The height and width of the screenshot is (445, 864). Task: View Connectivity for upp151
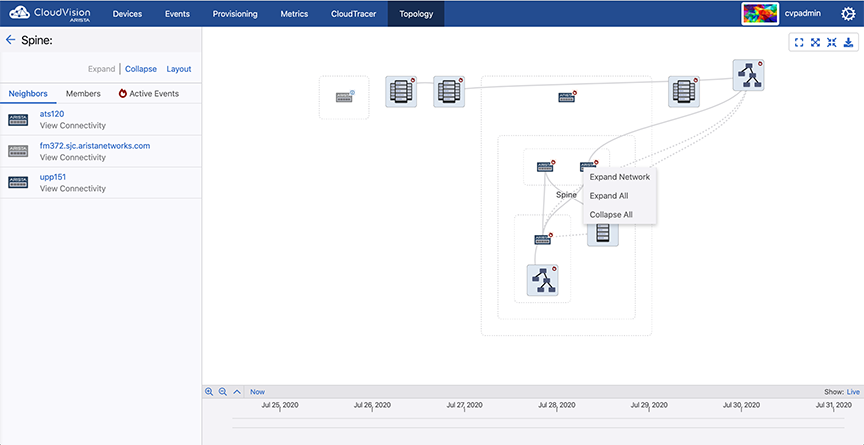[73, 188]
